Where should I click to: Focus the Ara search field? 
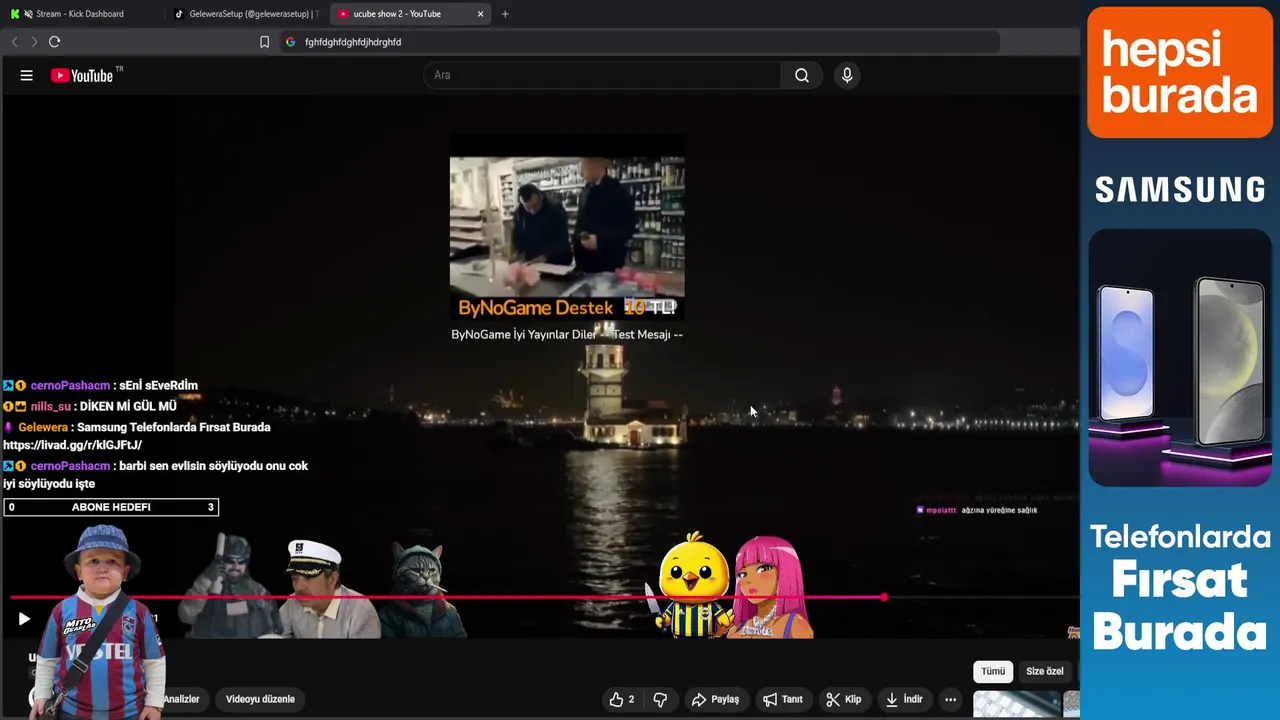point(602,75)
